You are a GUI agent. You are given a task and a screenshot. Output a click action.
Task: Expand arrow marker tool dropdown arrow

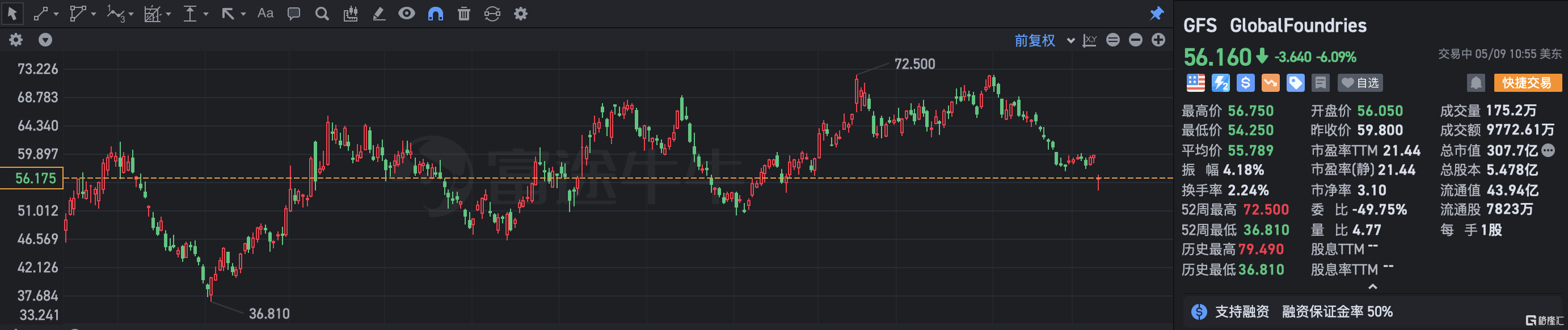(x=243, y=14)
